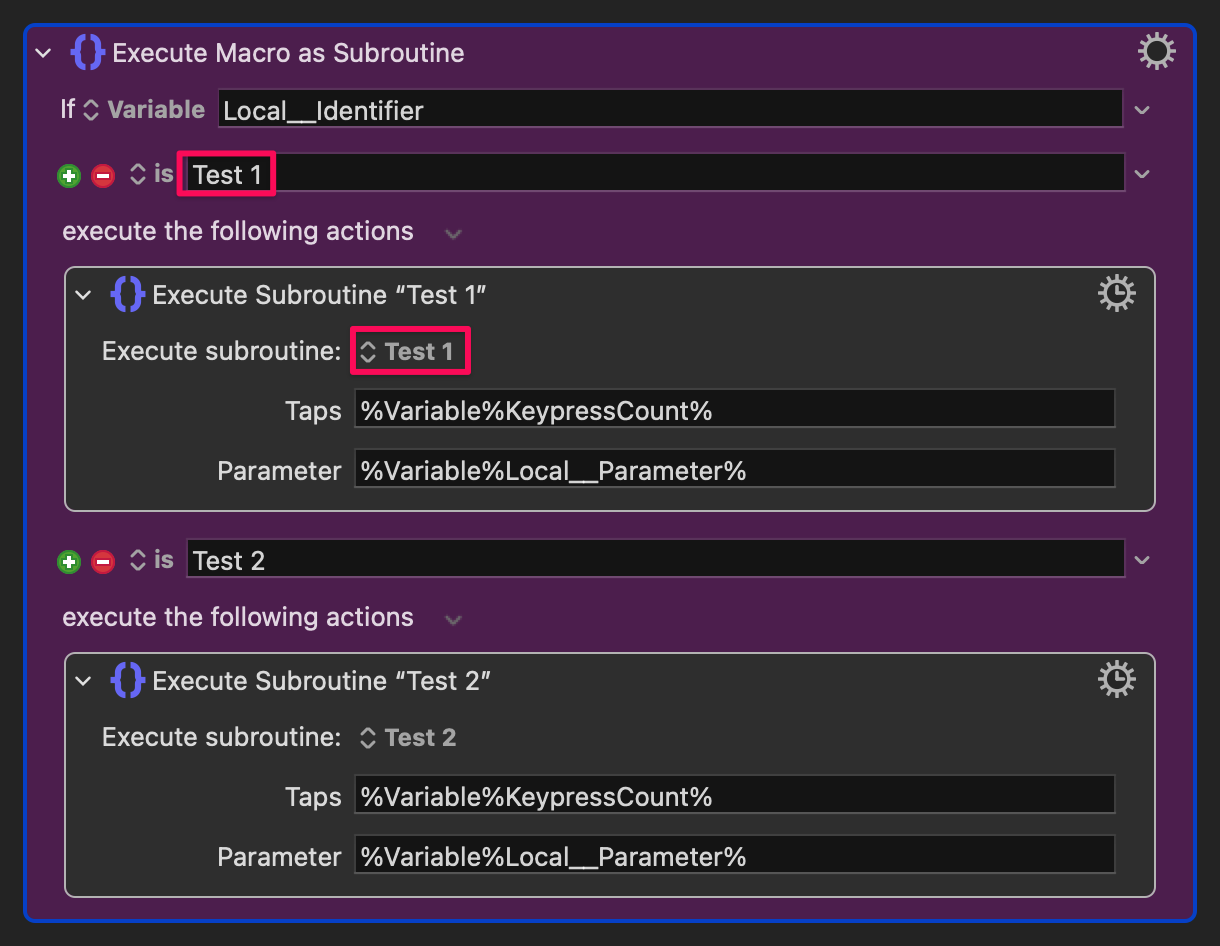The image size is (1220, 946).
Task: Click green plus button beside Test 2 condition
Action: coord(69,562)
